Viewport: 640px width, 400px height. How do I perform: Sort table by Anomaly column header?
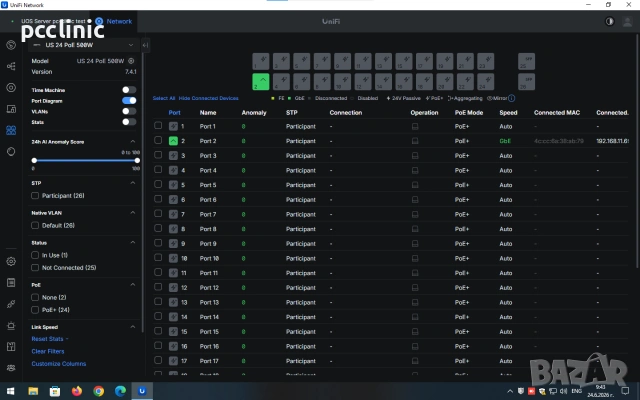(254, 113)
